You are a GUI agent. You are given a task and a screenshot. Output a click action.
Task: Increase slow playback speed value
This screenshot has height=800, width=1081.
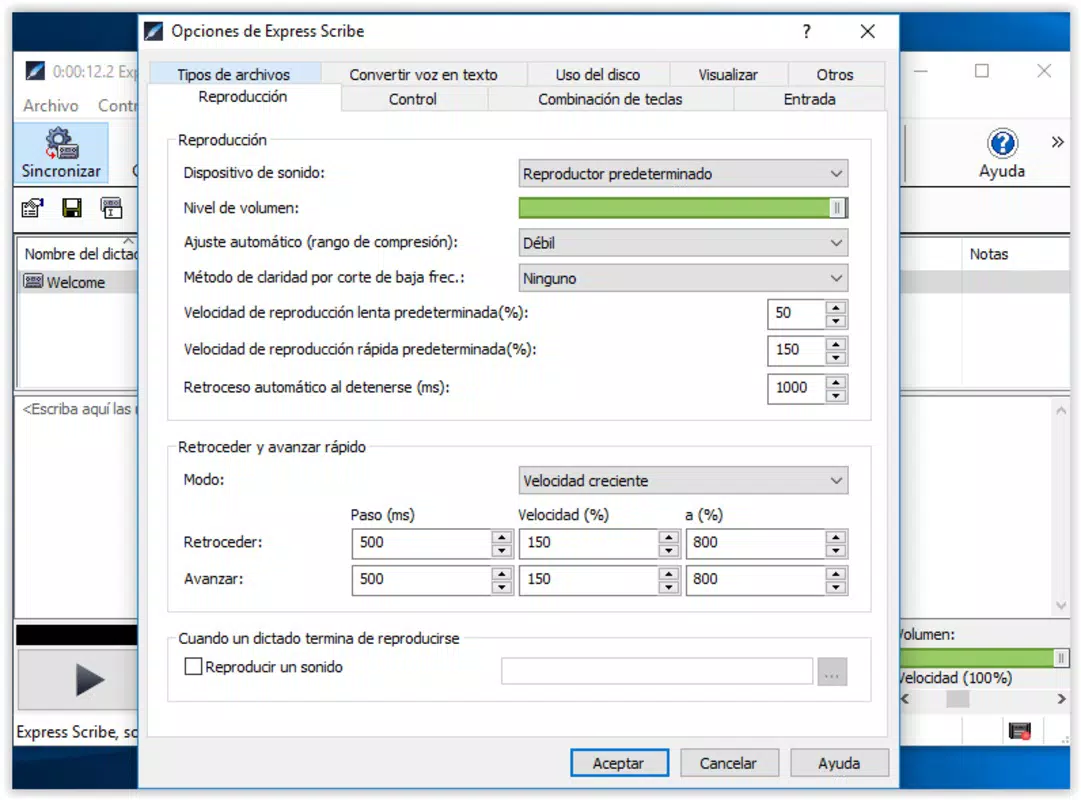[836, 307]
